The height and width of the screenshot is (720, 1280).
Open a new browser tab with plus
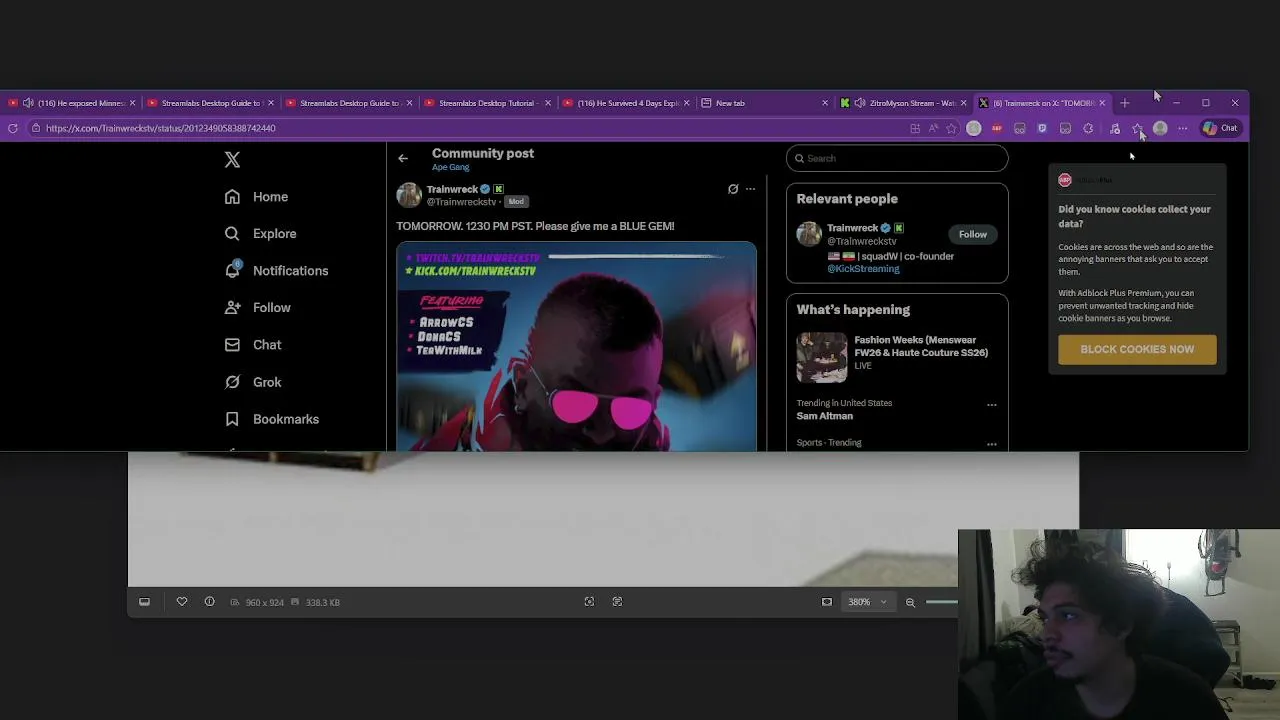click(1125, 103)
